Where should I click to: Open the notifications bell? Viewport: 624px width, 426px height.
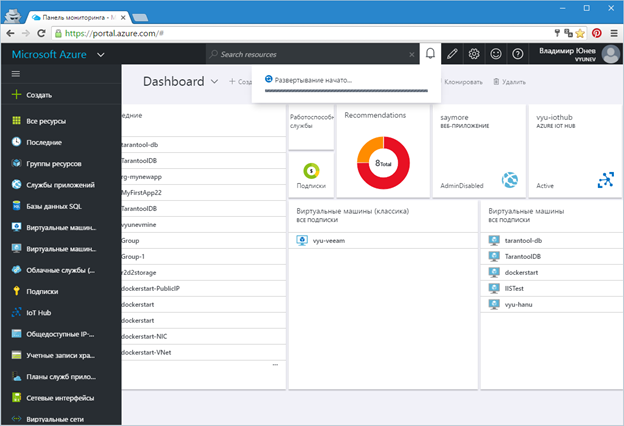pyautogui.click(x=430, y=53)
